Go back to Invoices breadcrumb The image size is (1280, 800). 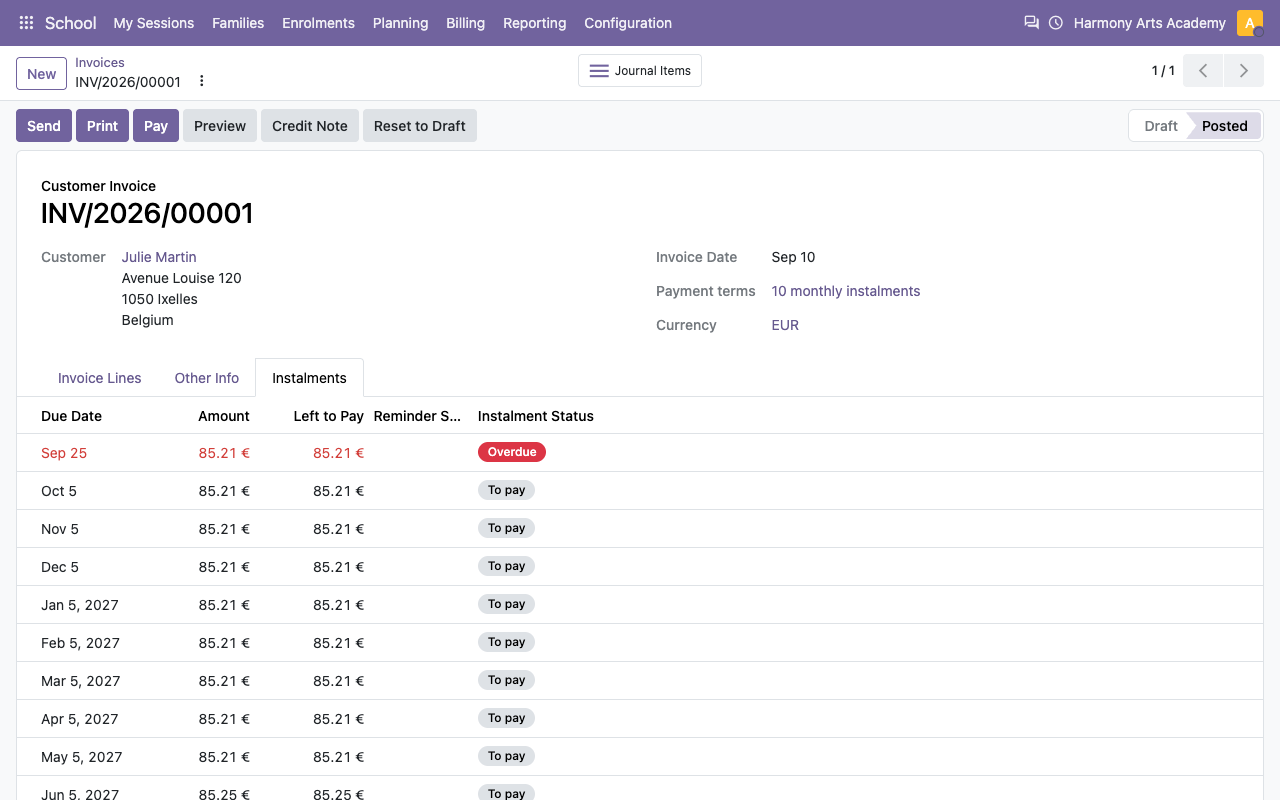tap(100, 62)
